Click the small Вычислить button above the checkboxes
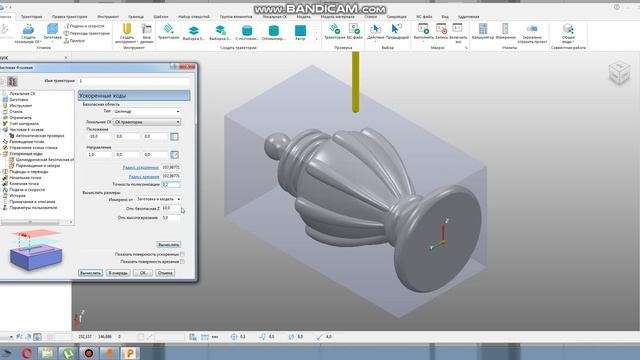This screenshot has height=360, width=640. [x=169, y=244]
